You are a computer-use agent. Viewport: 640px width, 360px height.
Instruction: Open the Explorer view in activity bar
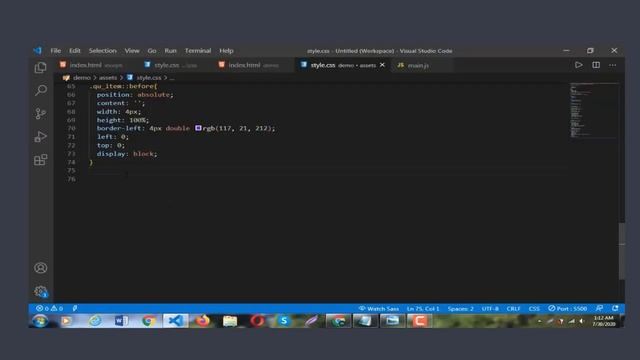pyautogui.click(x=40, y=67)
